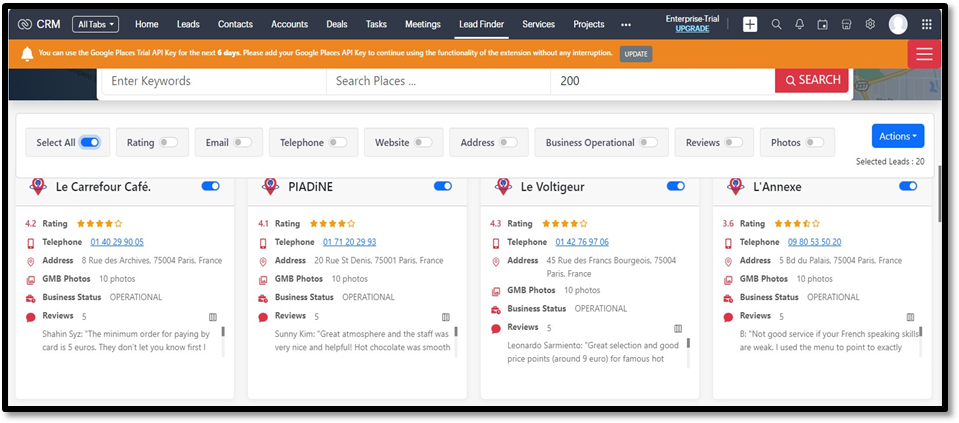Open the more tabs ellipsis menu
This screenshot has height=423, width=959.
(626, 25)
